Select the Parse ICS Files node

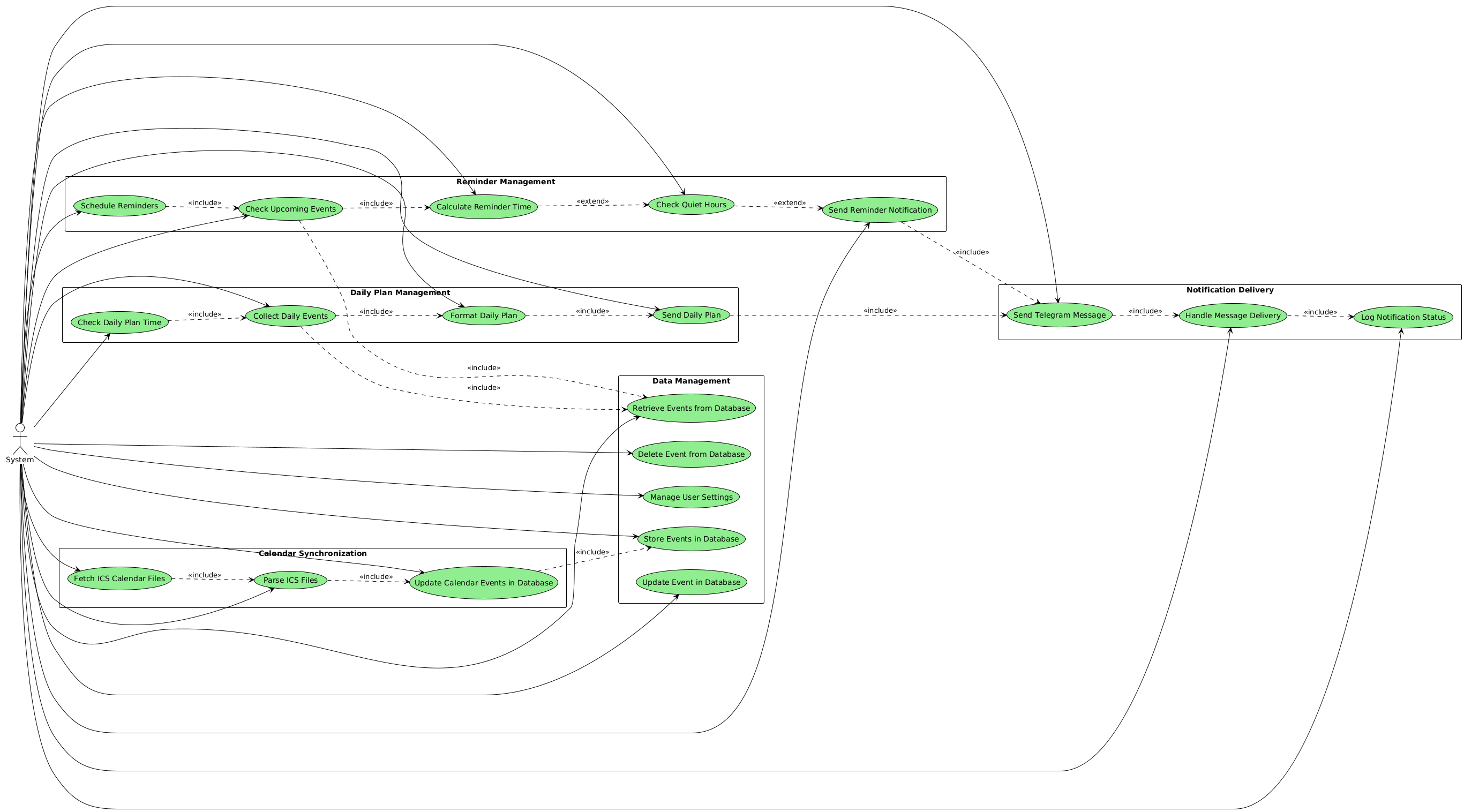coord(290,580)
